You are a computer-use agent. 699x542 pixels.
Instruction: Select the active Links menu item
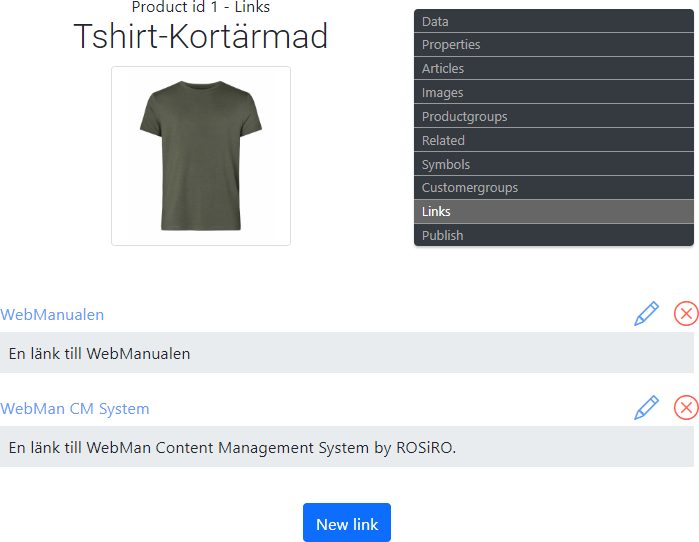pyautogui.click(x=553, y=212)
